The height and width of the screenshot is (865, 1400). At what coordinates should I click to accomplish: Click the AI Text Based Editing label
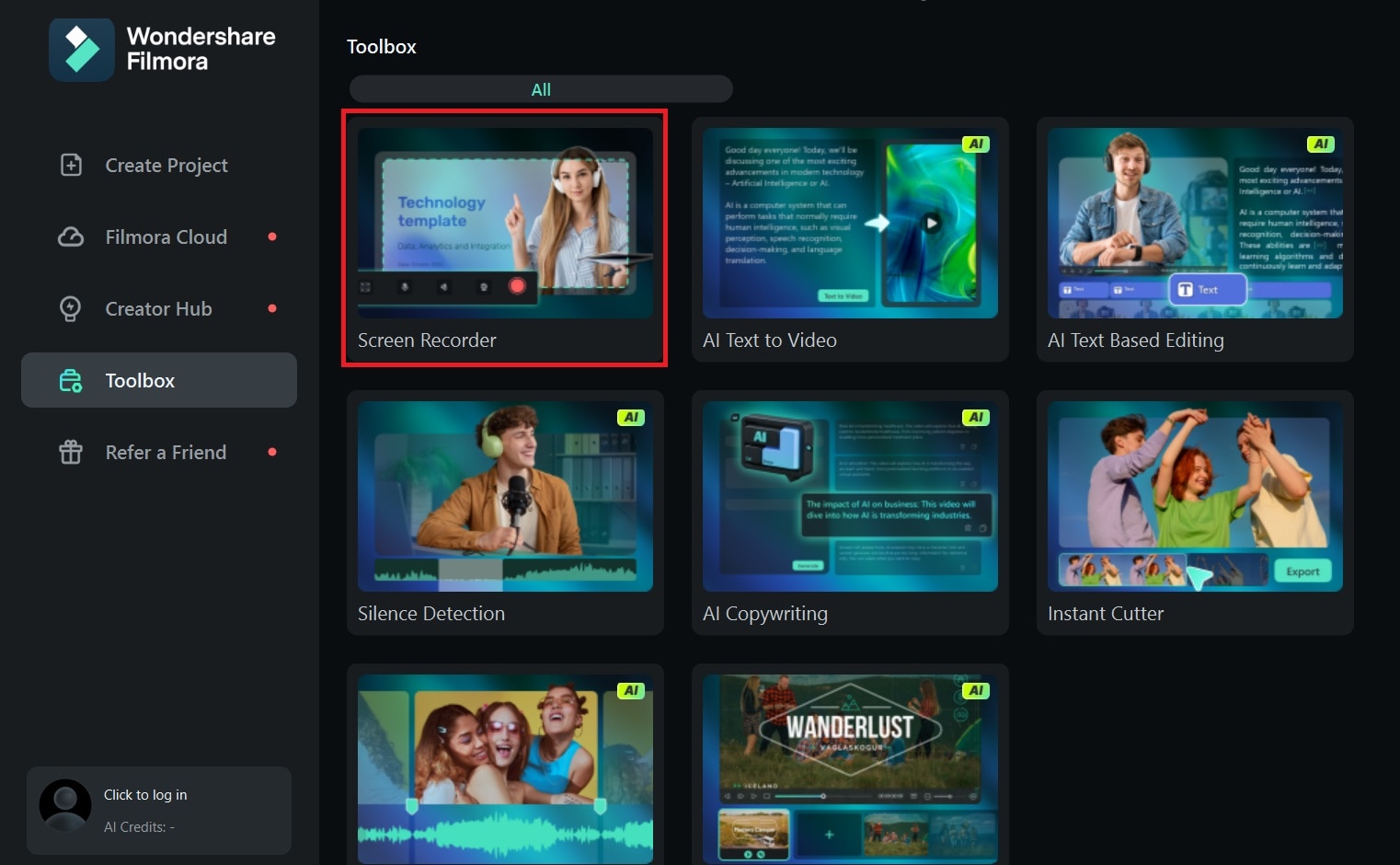[x=1136, y=340]
